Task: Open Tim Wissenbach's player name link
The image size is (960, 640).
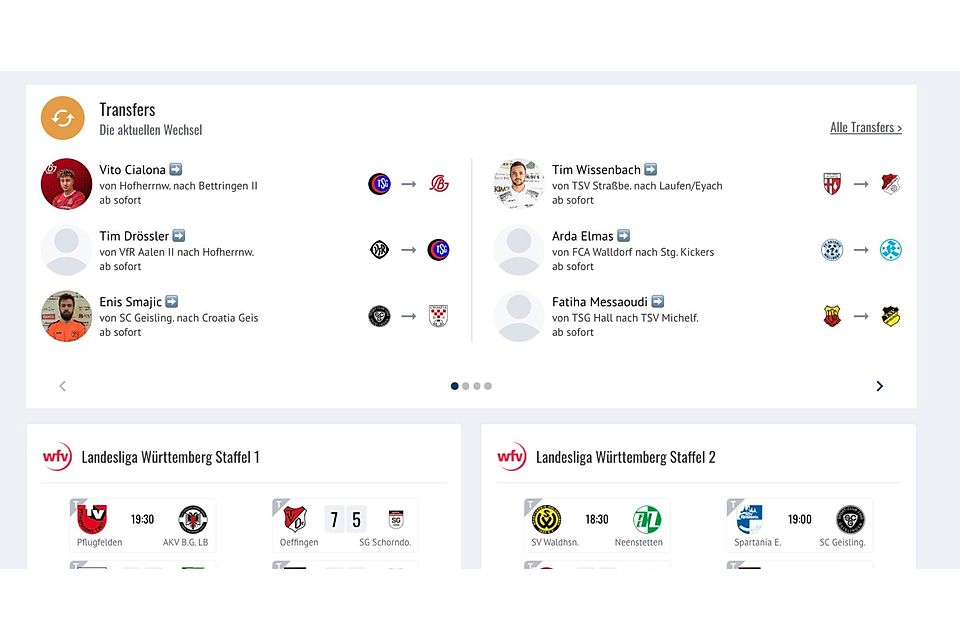Action: 597,170
